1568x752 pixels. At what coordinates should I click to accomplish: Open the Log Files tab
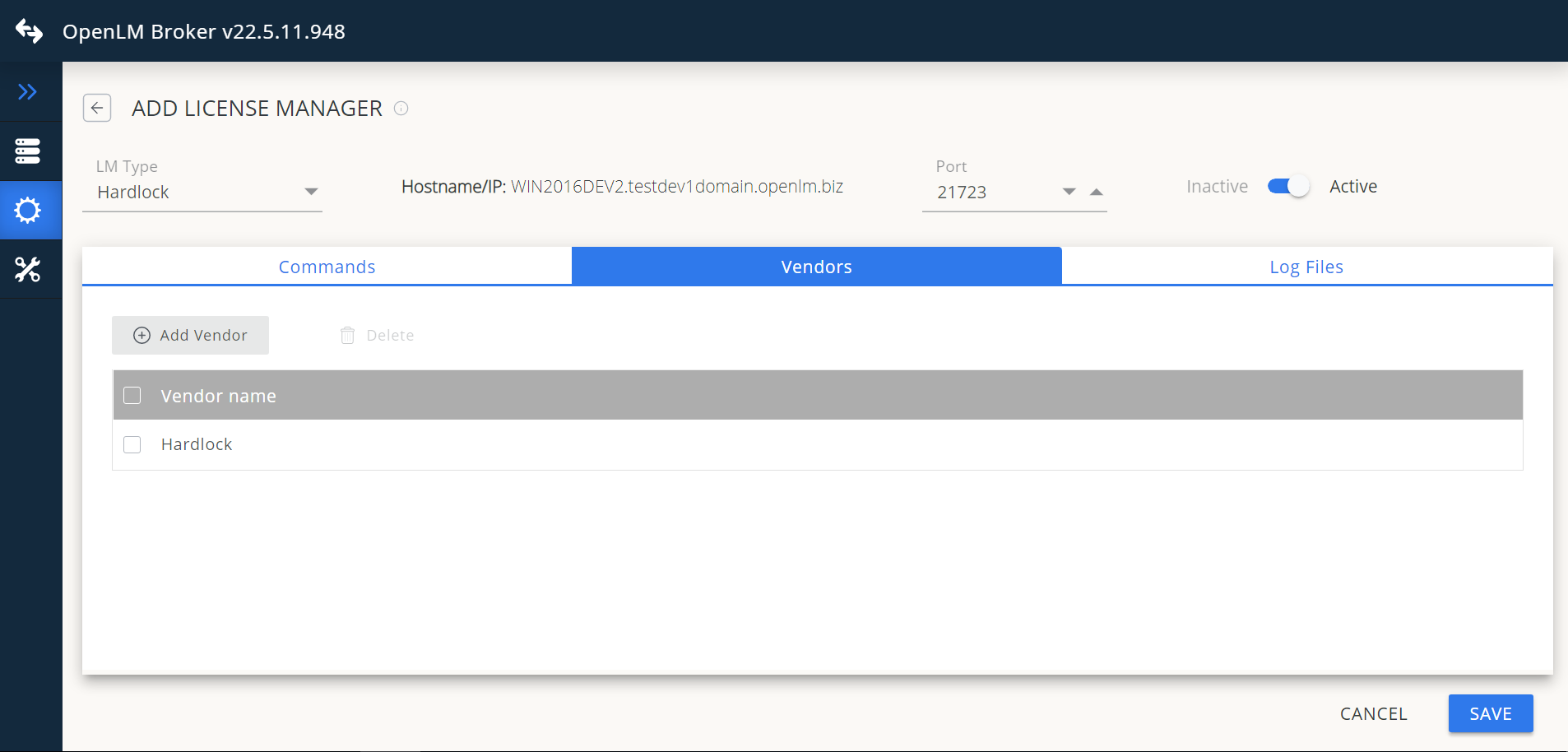pyautogui.click(x=1305, y=266)
